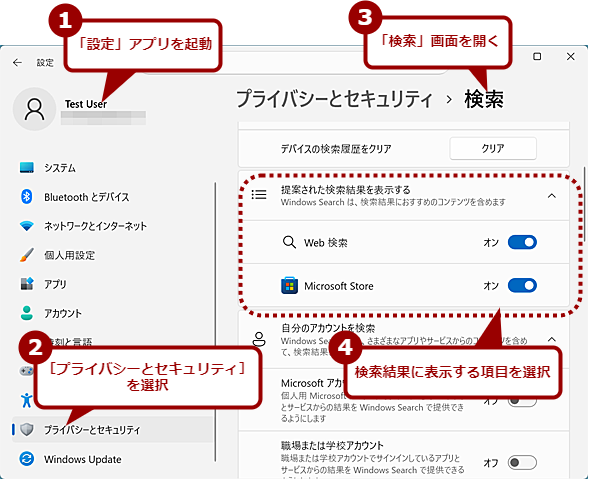This screenshot has height=480, width=589.
Task: Turn off the Web 検索 toggle
Action: pos(522,242)
